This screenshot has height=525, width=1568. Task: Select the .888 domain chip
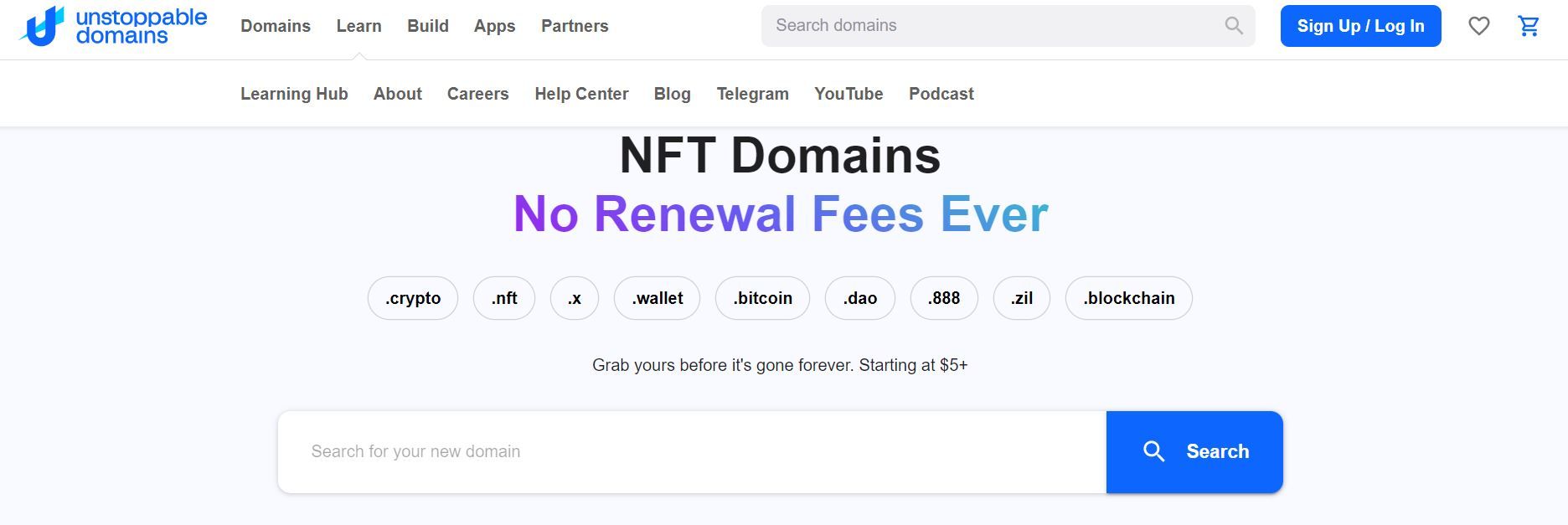tap(944, 298)
